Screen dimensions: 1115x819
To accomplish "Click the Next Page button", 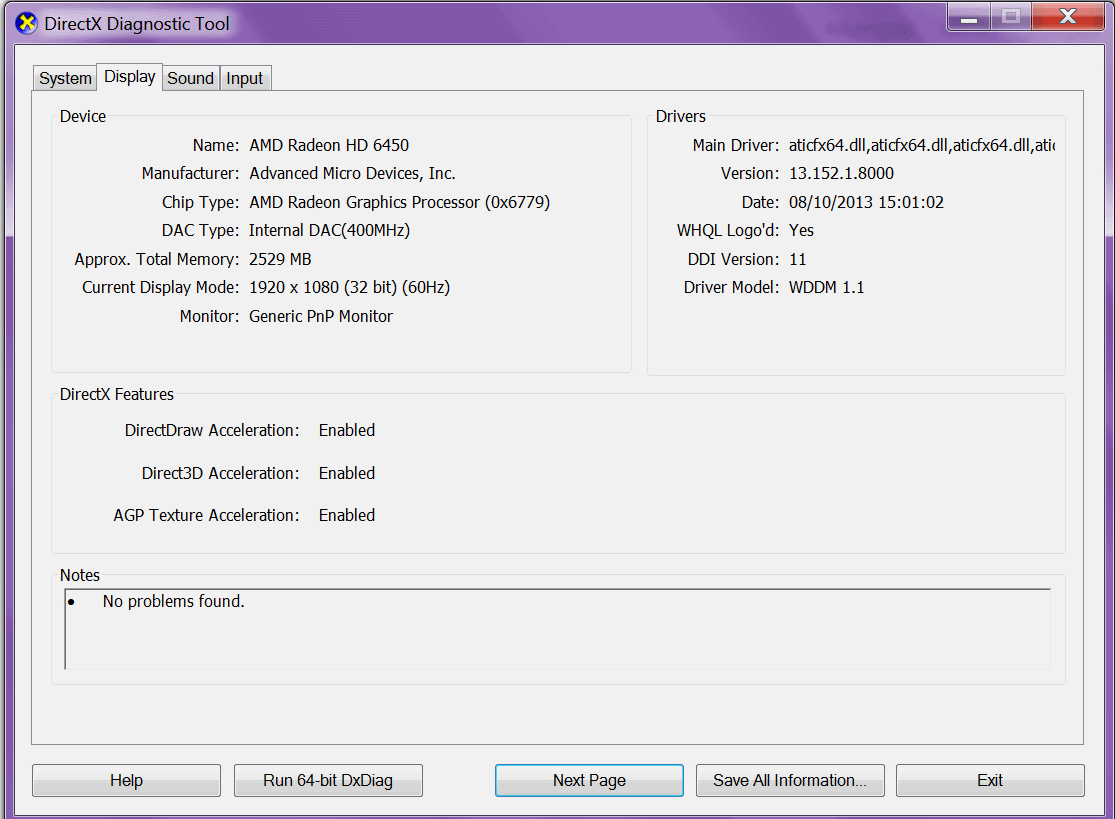I will 589,781.
